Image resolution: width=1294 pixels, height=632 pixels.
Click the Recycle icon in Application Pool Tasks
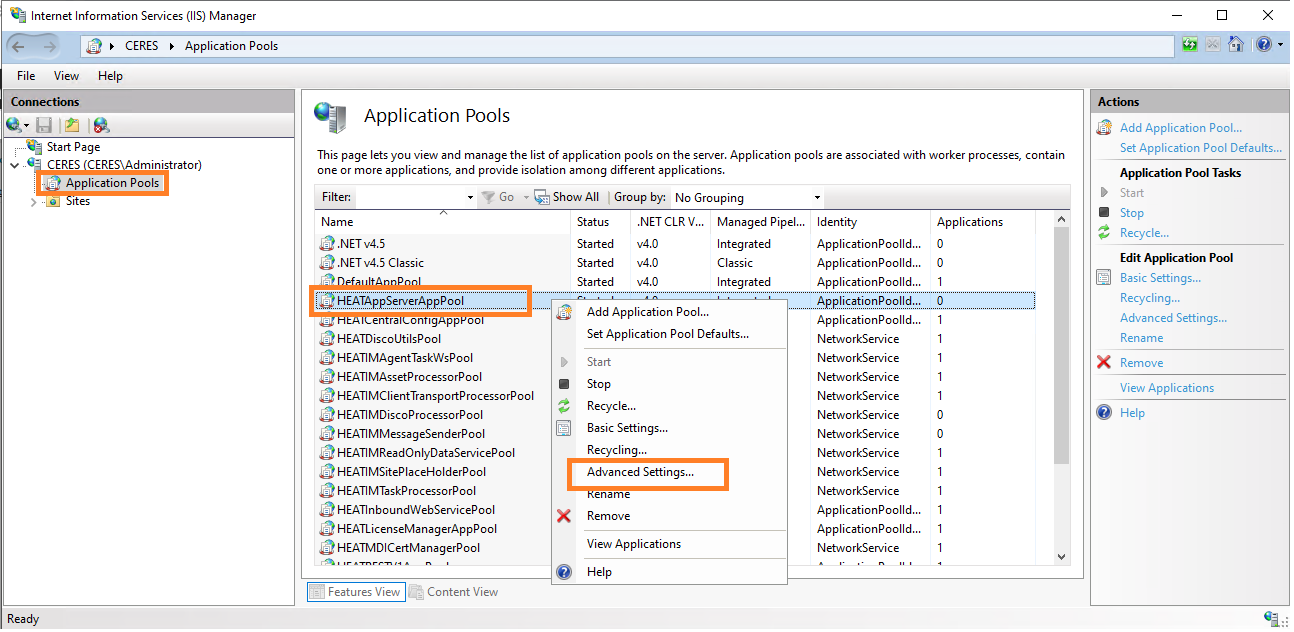click(1104, 232)
